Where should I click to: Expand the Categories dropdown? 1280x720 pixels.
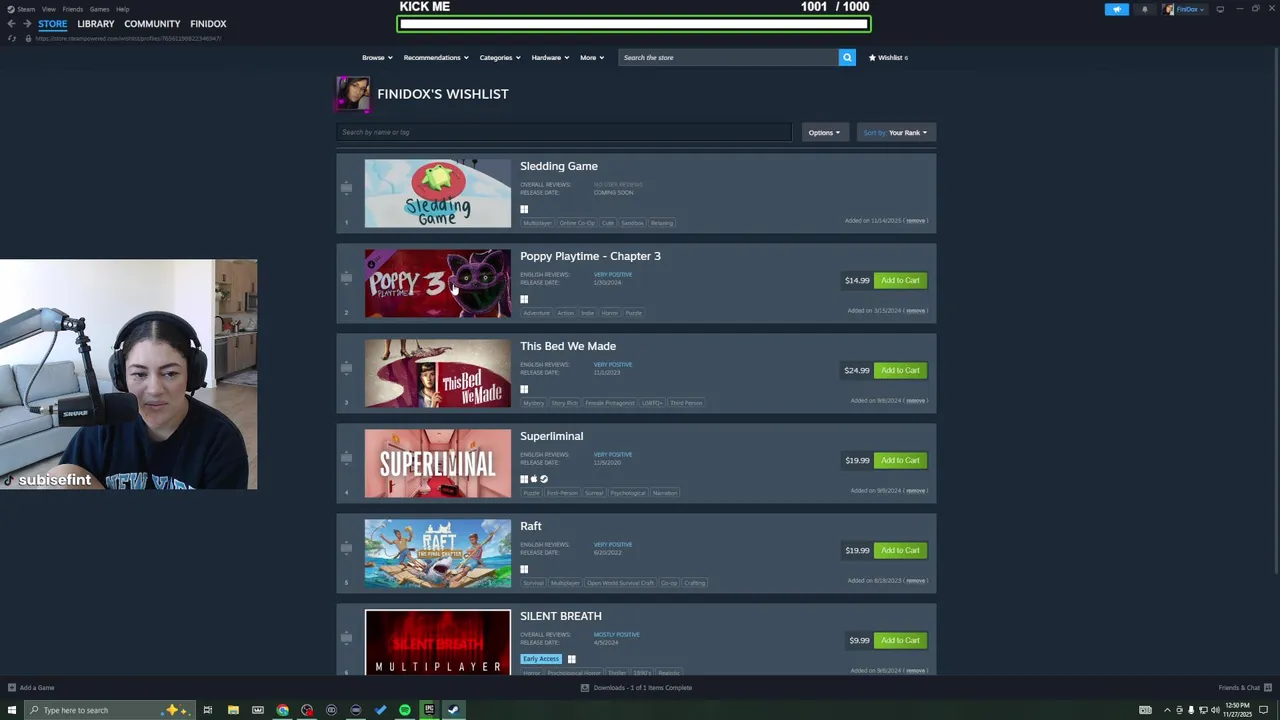point(499,57)
